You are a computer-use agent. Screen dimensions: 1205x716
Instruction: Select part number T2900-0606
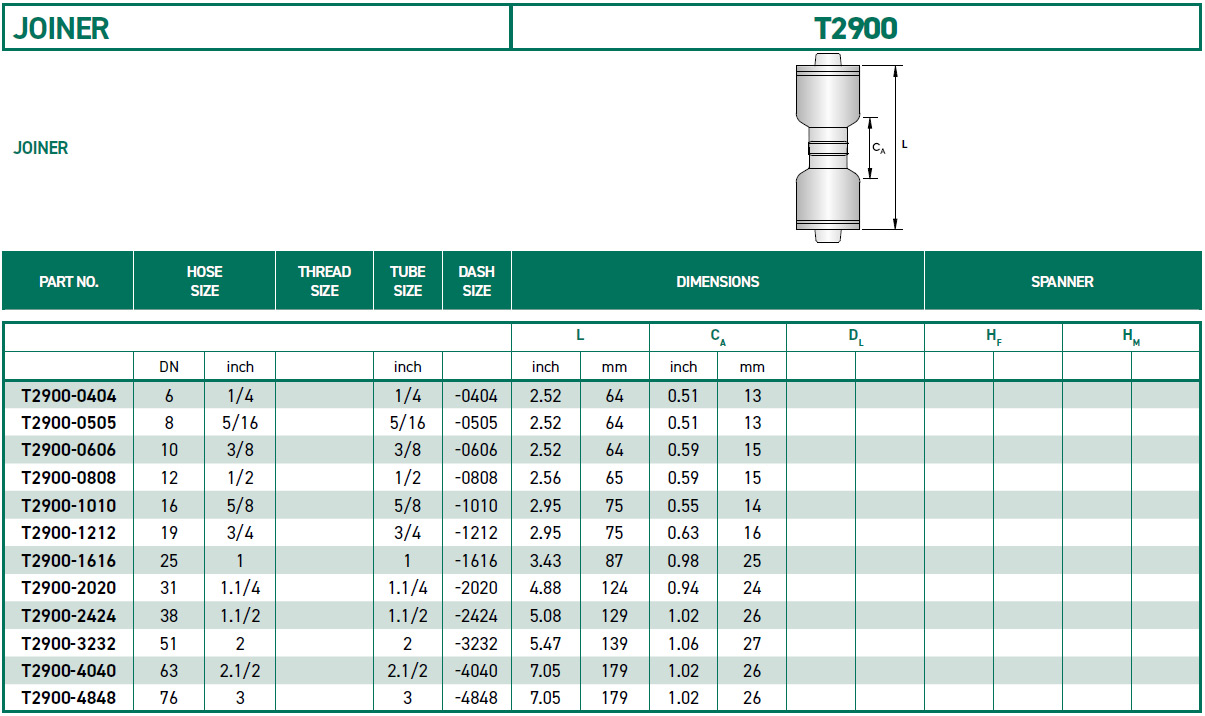(x=68, y=450)
